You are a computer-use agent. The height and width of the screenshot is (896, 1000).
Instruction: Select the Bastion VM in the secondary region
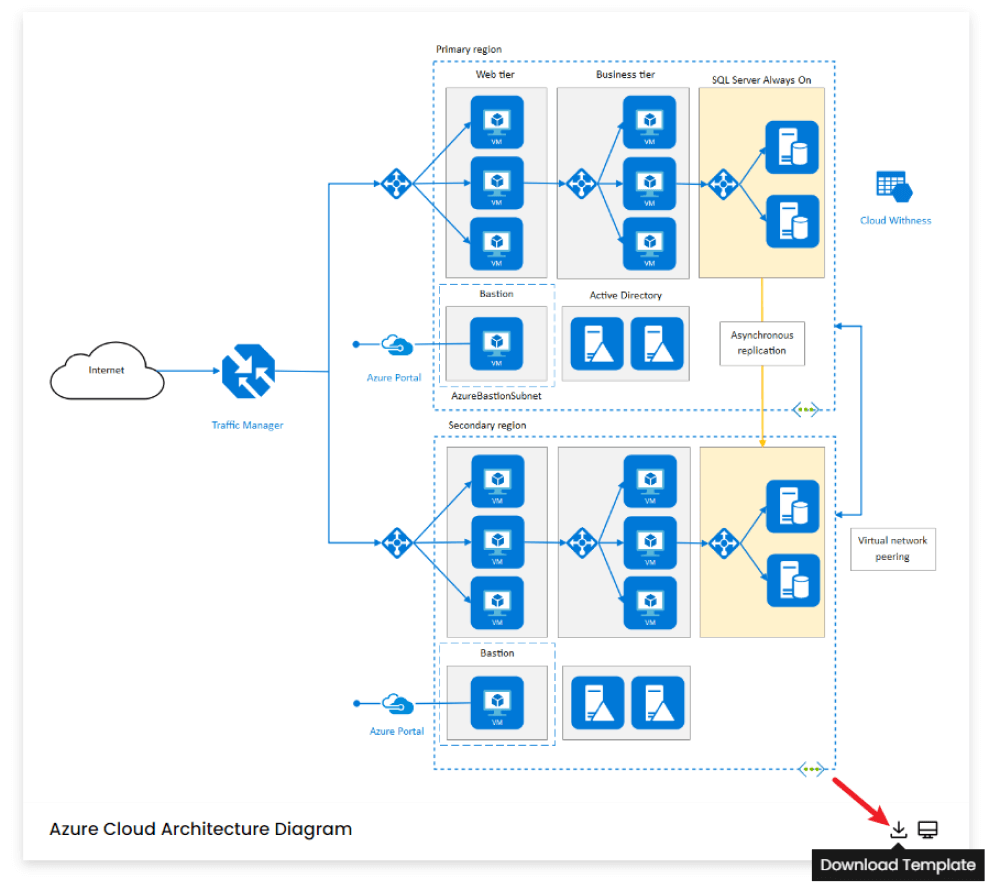(497, 703)
